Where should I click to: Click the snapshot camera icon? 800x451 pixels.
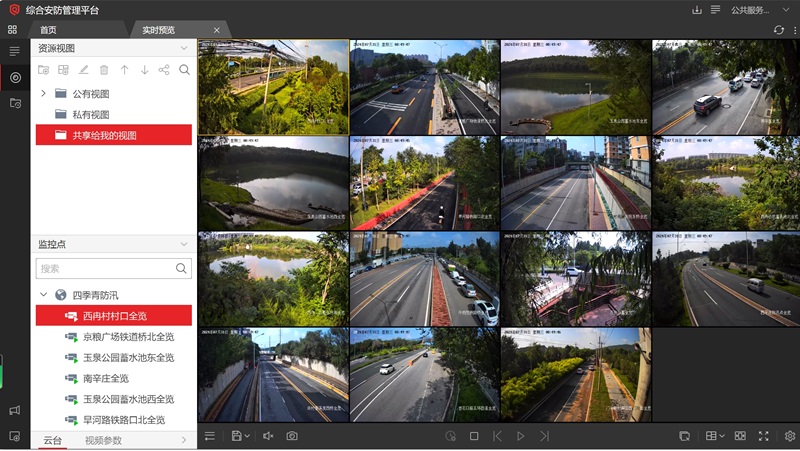[292, 436]
